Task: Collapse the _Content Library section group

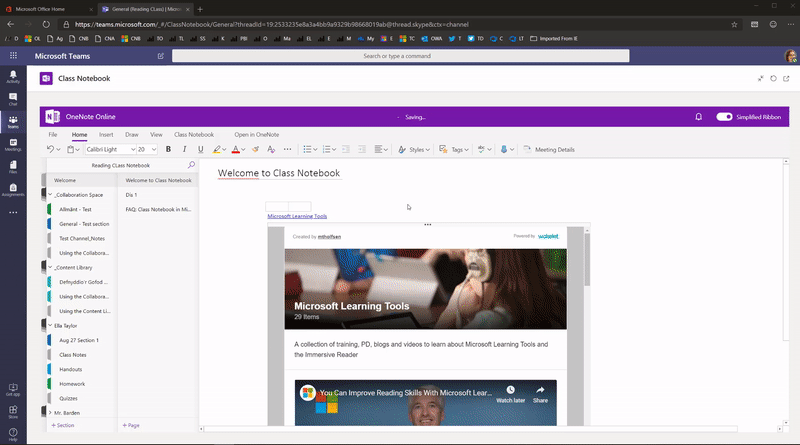Action: [x=50, y=267]
